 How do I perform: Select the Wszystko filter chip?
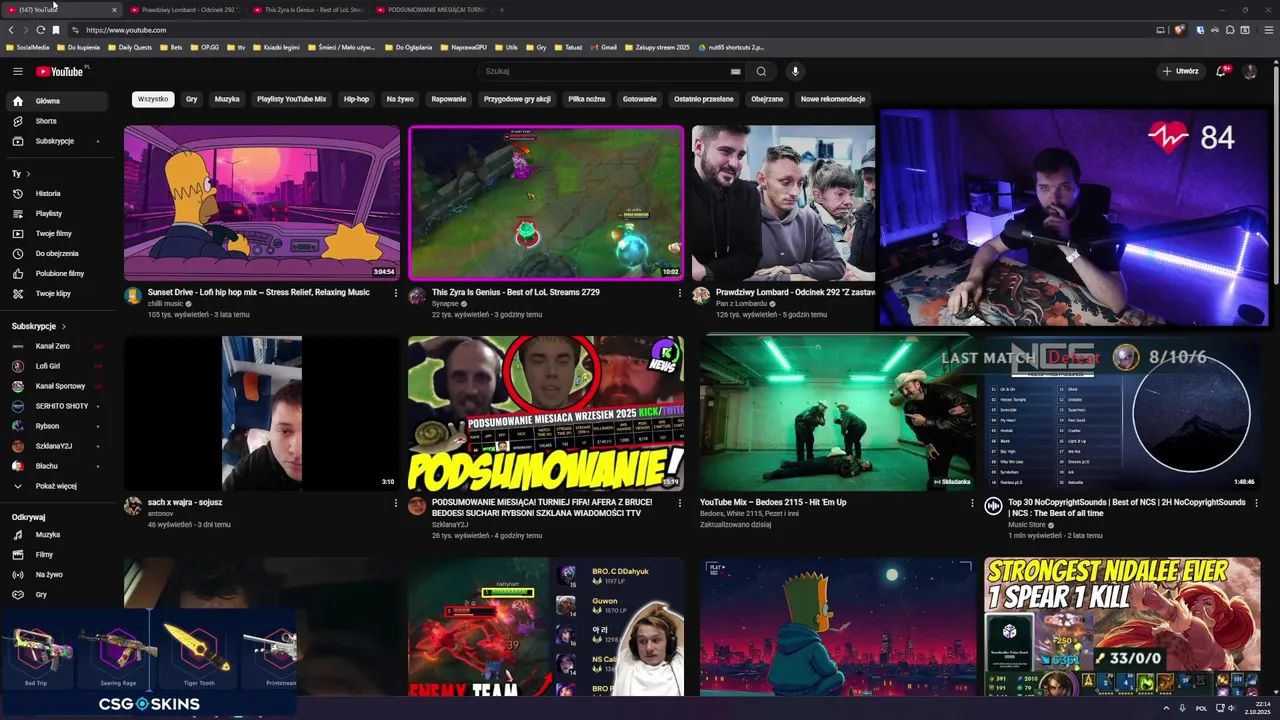click(x=153, y=99)
